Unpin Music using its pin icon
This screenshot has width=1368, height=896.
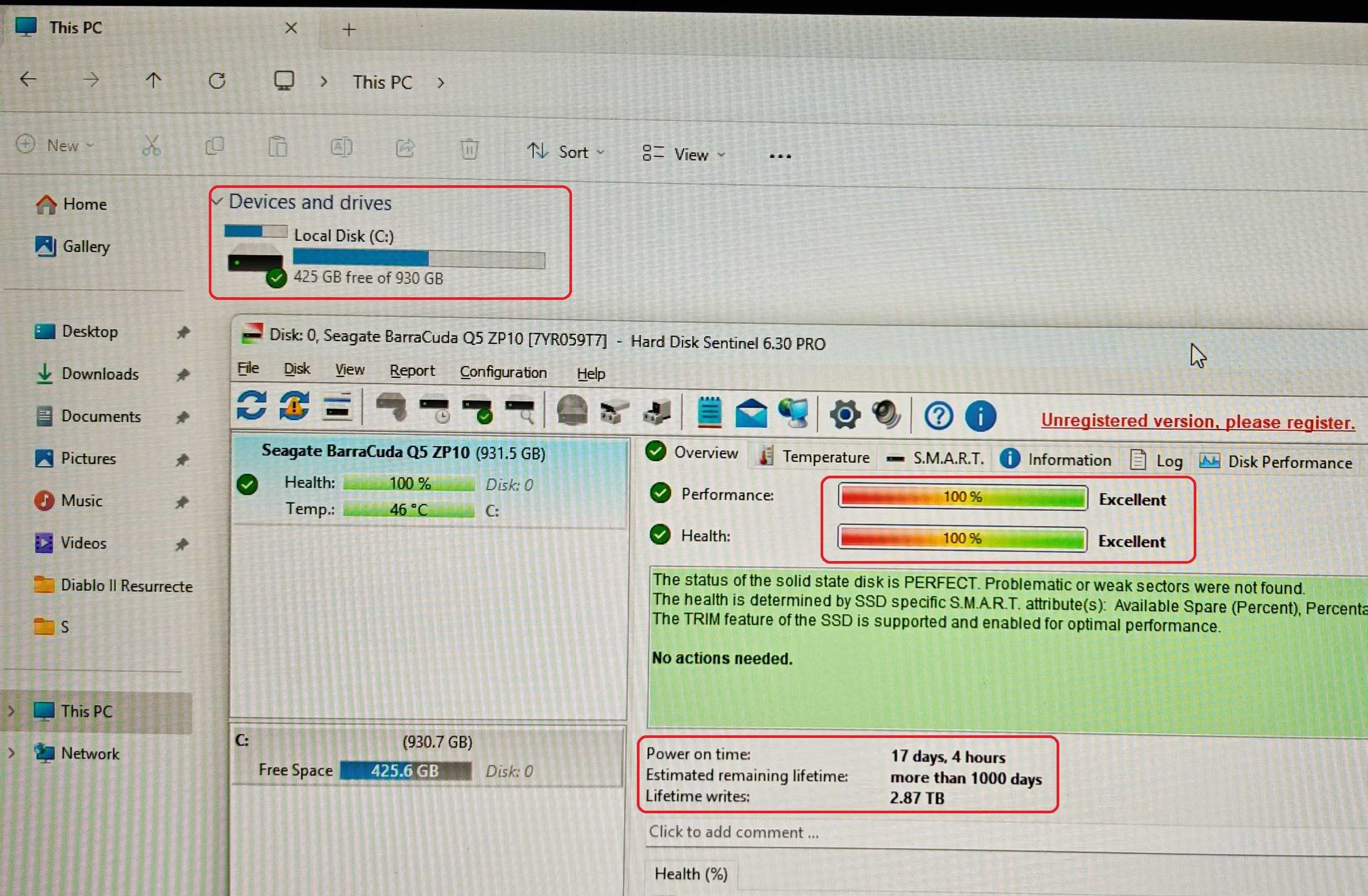182,502
